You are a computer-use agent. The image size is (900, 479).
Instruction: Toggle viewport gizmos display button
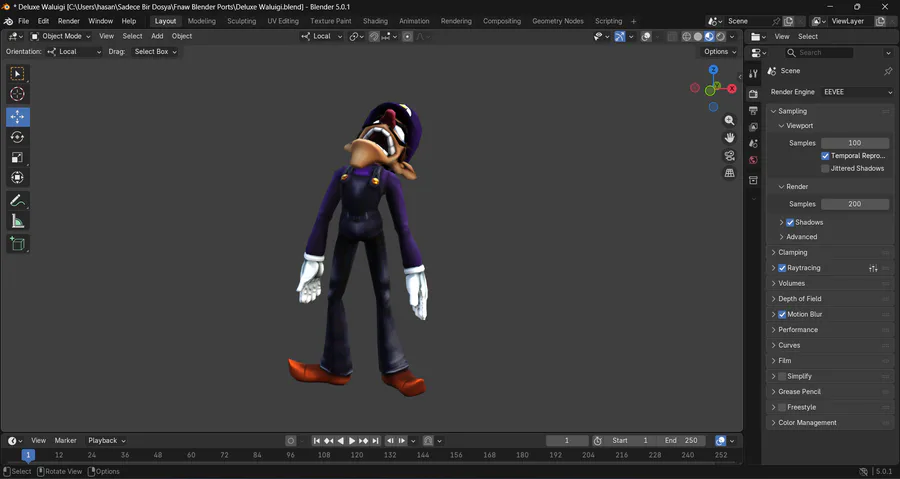coord(620,36)
